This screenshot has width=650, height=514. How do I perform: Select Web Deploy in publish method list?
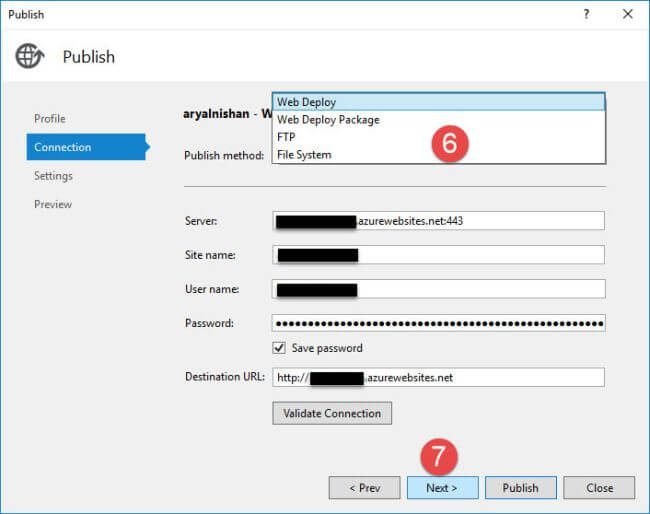coord(439,102)
